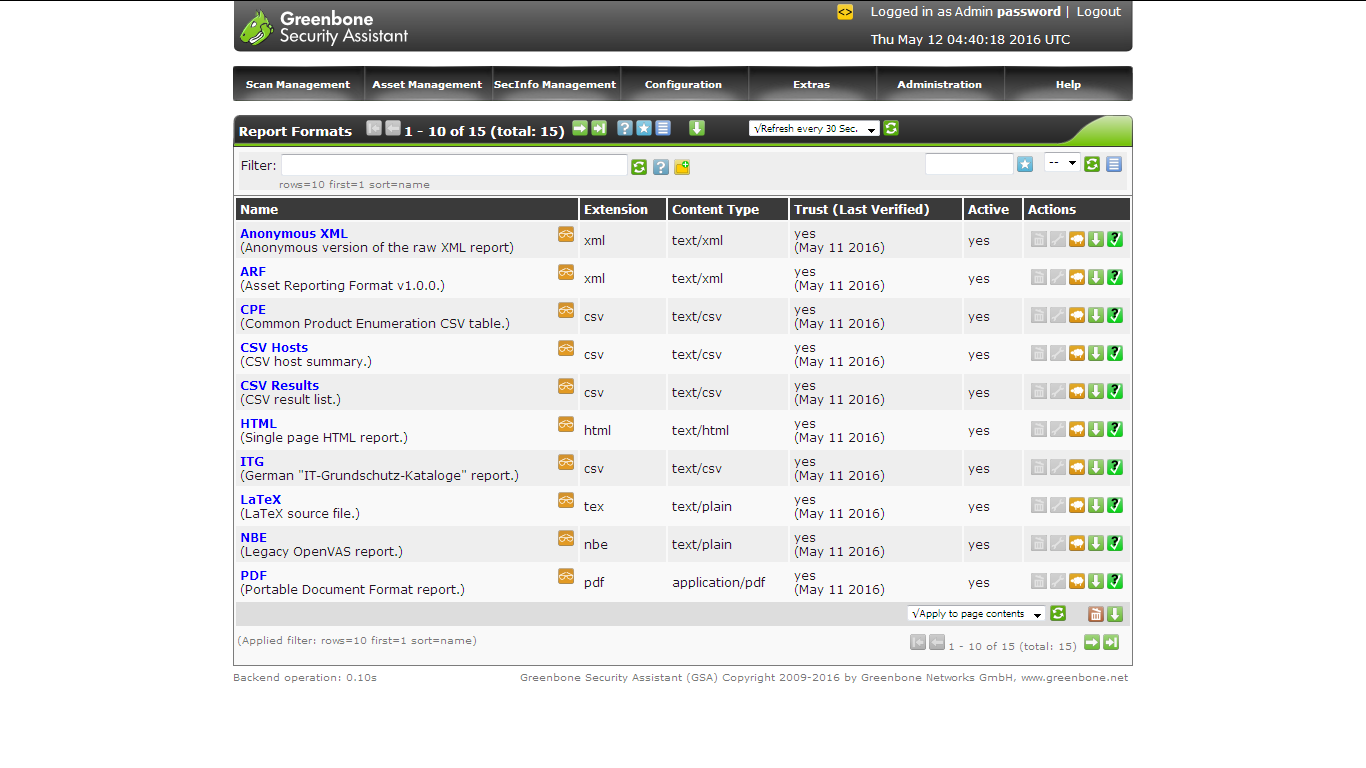Open details glasses icon for HTML format
Screen dimensions: 1366x768
[566, 424]
